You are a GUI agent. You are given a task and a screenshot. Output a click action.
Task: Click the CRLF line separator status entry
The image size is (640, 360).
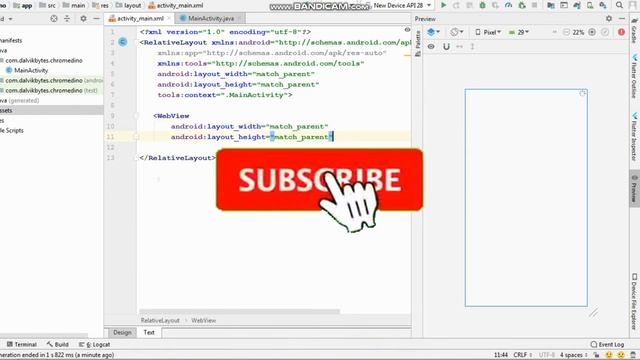(x=522, y=355)
